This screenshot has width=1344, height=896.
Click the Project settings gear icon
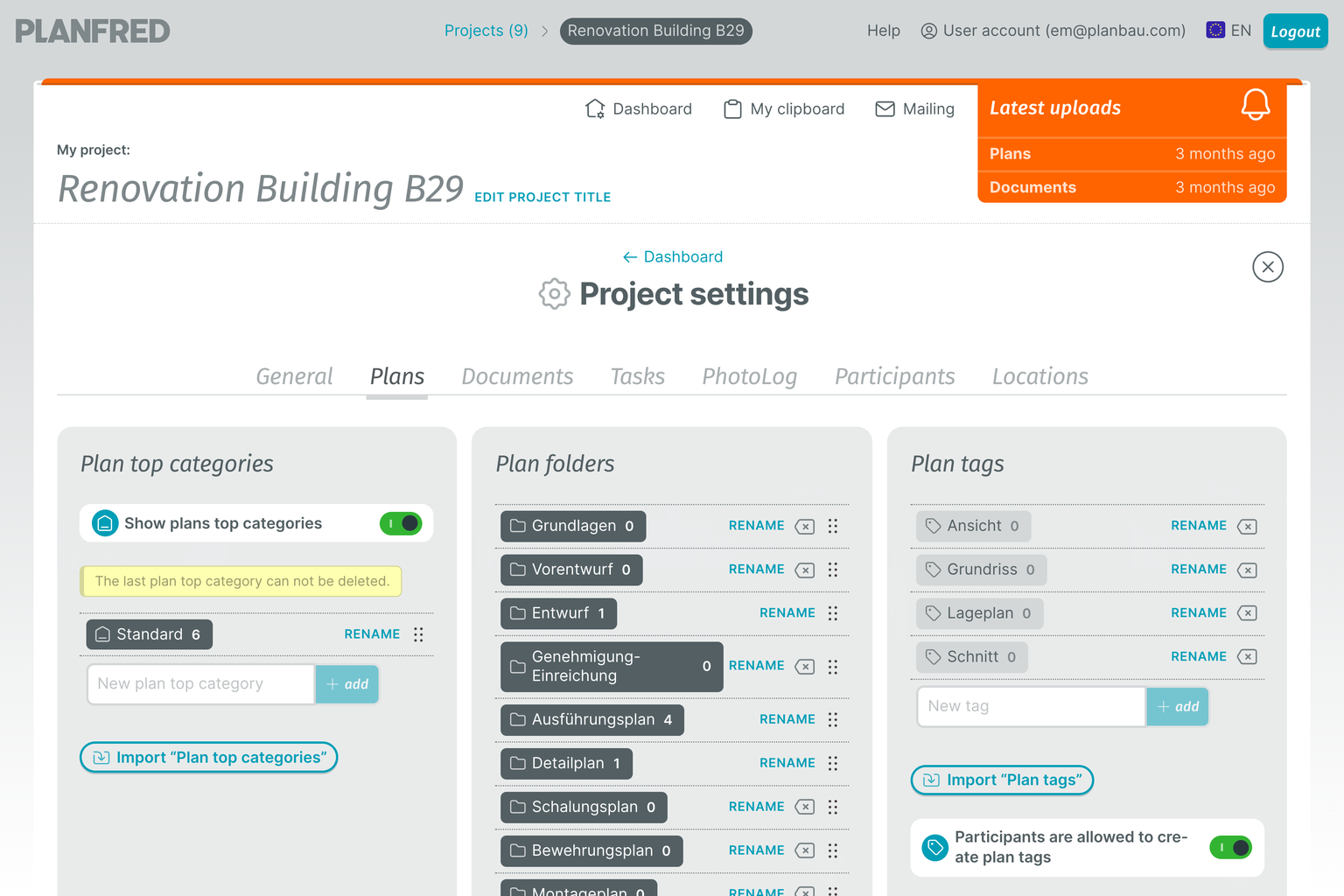coord(554,294)
